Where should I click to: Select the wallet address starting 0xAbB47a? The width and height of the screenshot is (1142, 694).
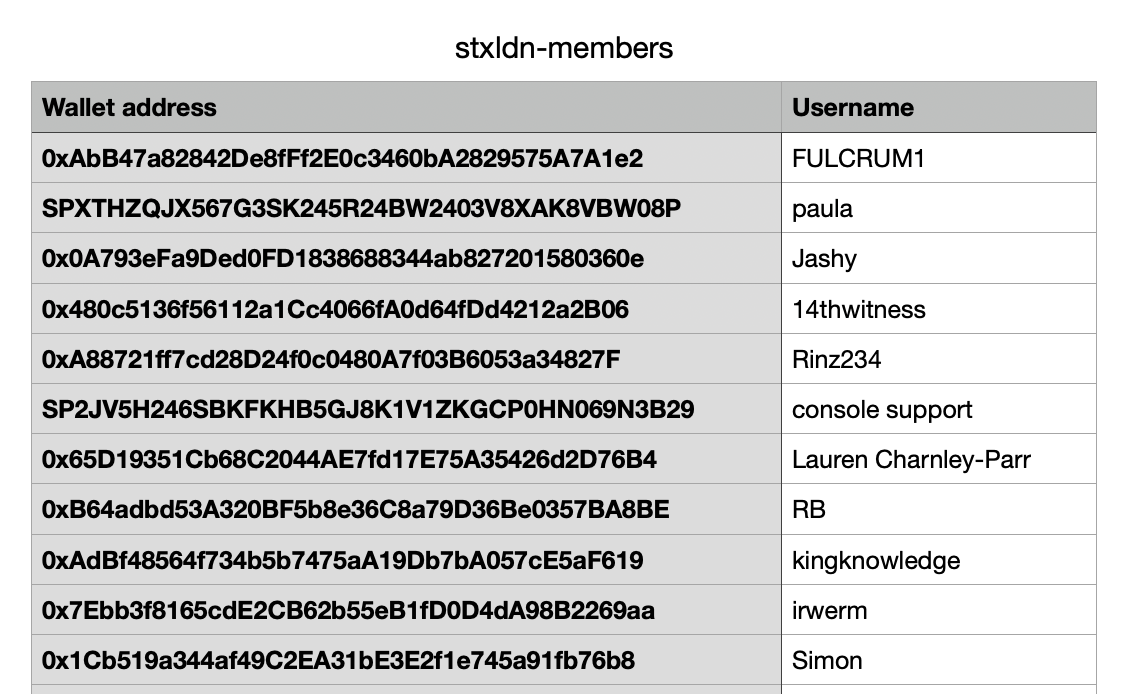[342, 159]
